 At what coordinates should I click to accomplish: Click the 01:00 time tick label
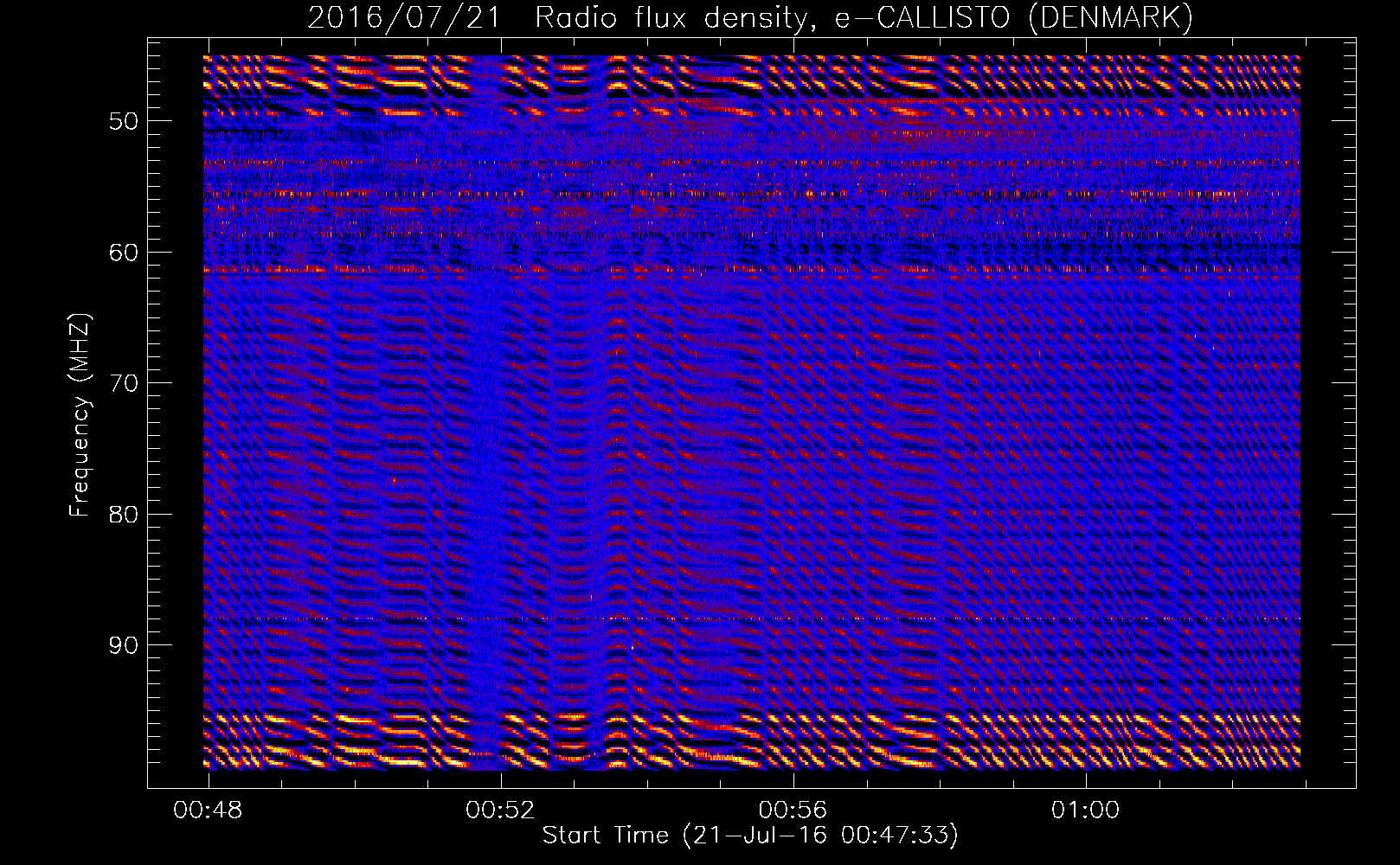click(1085, 811)
